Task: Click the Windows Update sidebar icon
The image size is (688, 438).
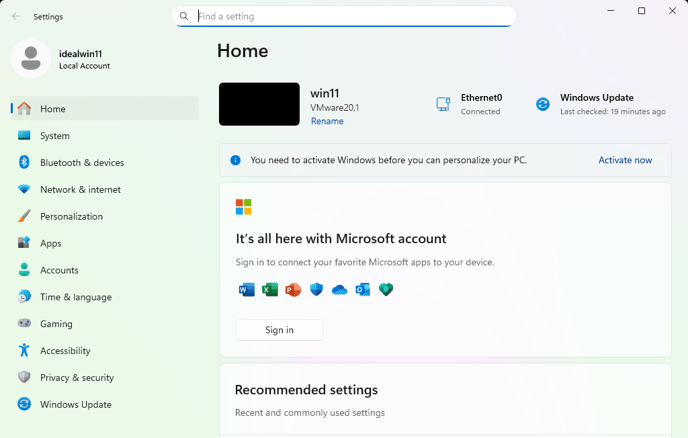Action: point(24,404)
